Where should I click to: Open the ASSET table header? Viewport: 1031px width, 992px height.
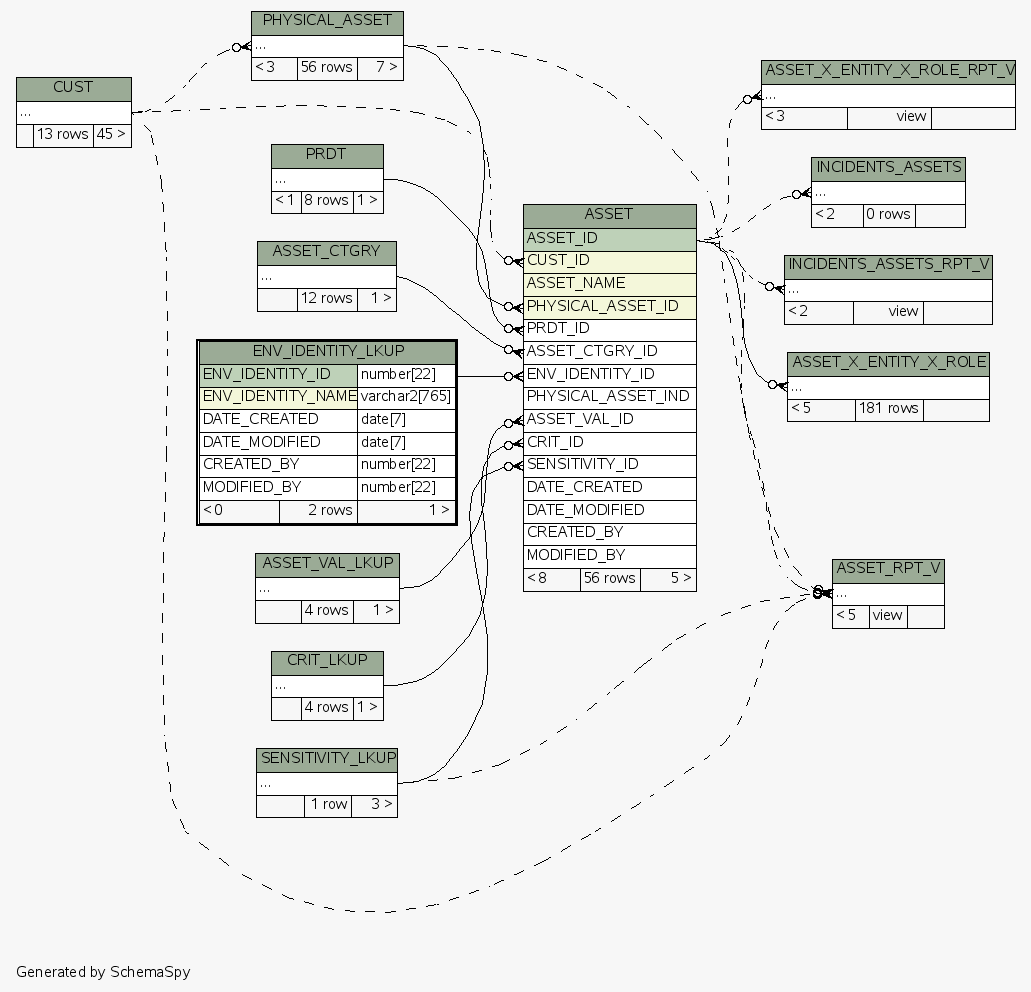point(609,215)
